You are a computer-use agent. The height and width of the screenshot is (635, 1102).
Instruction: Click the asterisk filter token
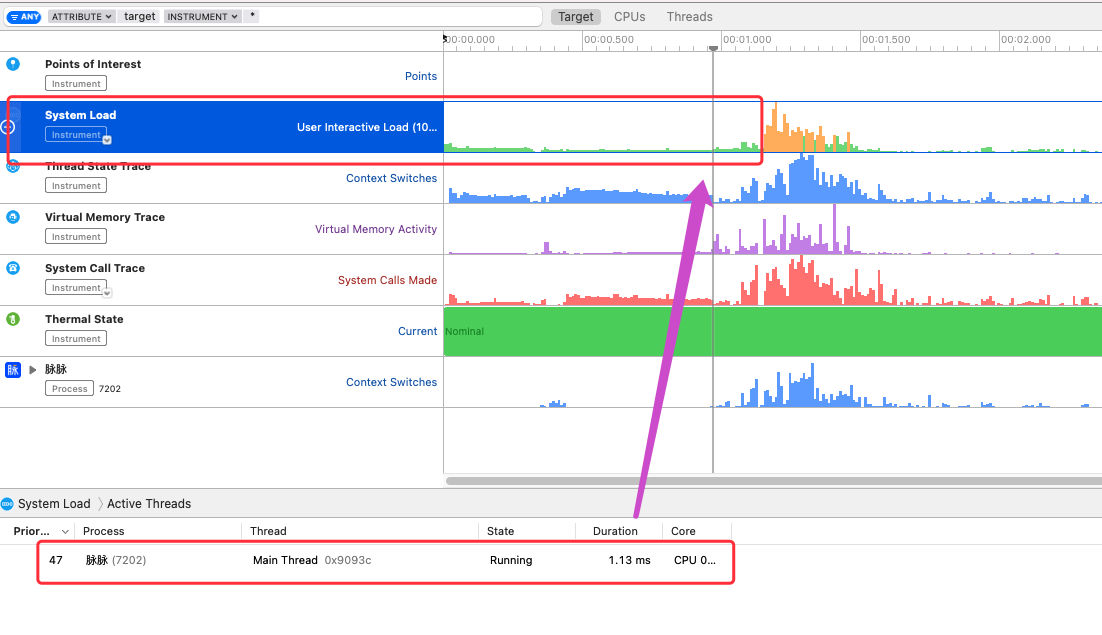point(252,16)
